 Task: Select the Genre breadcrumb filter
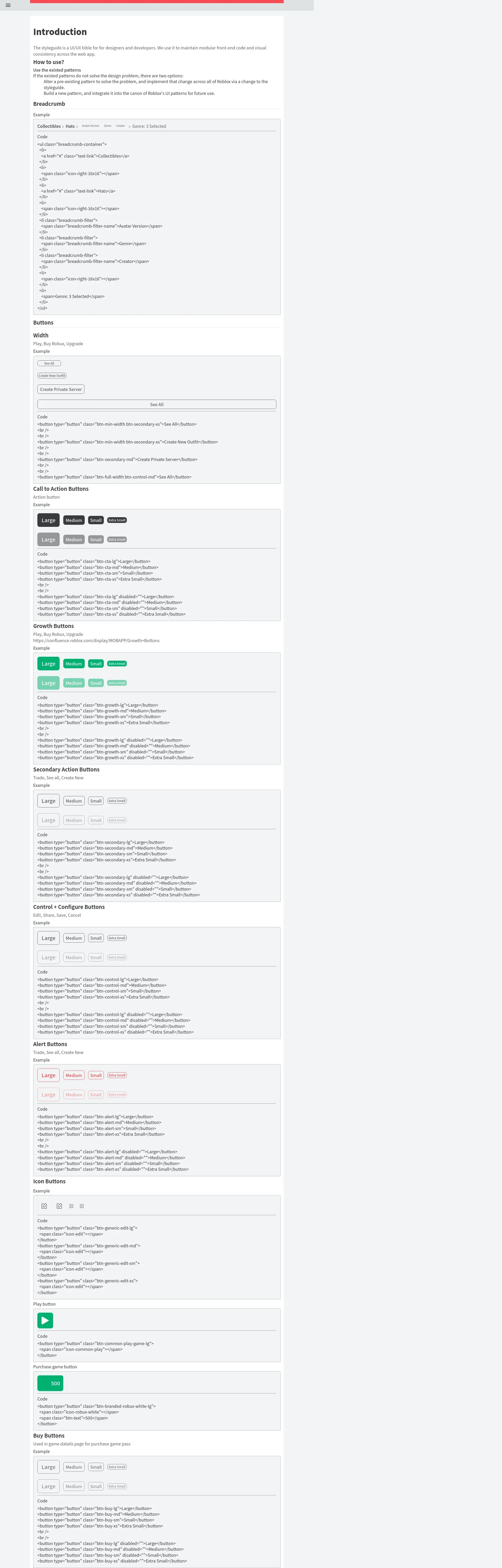pyautogui.click(x=108, y=126)
